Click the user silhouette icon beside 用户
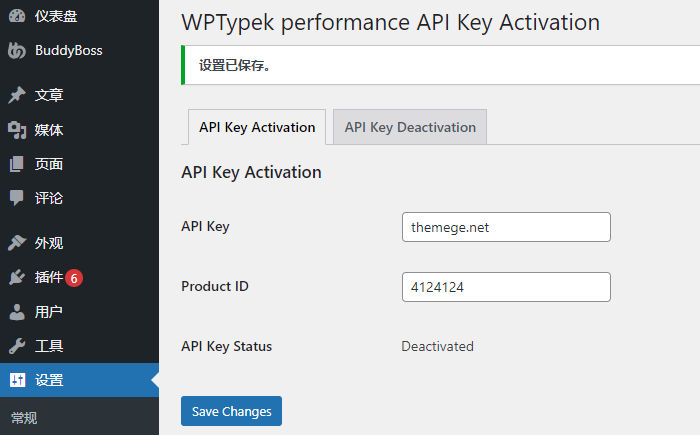The height and width of the screenshot is (435, 700). [x=17, y=312]
